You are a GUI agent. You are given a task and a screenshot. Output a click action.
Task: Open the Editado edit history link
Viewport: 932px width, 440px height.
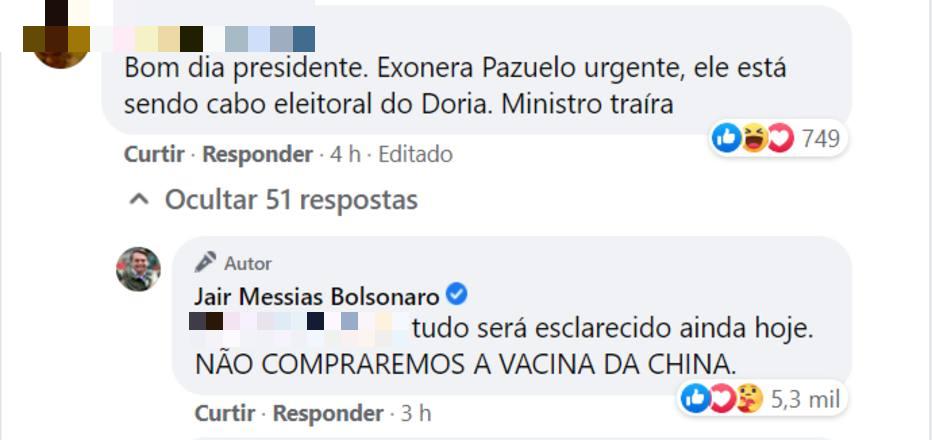click(x=415, y=154)
